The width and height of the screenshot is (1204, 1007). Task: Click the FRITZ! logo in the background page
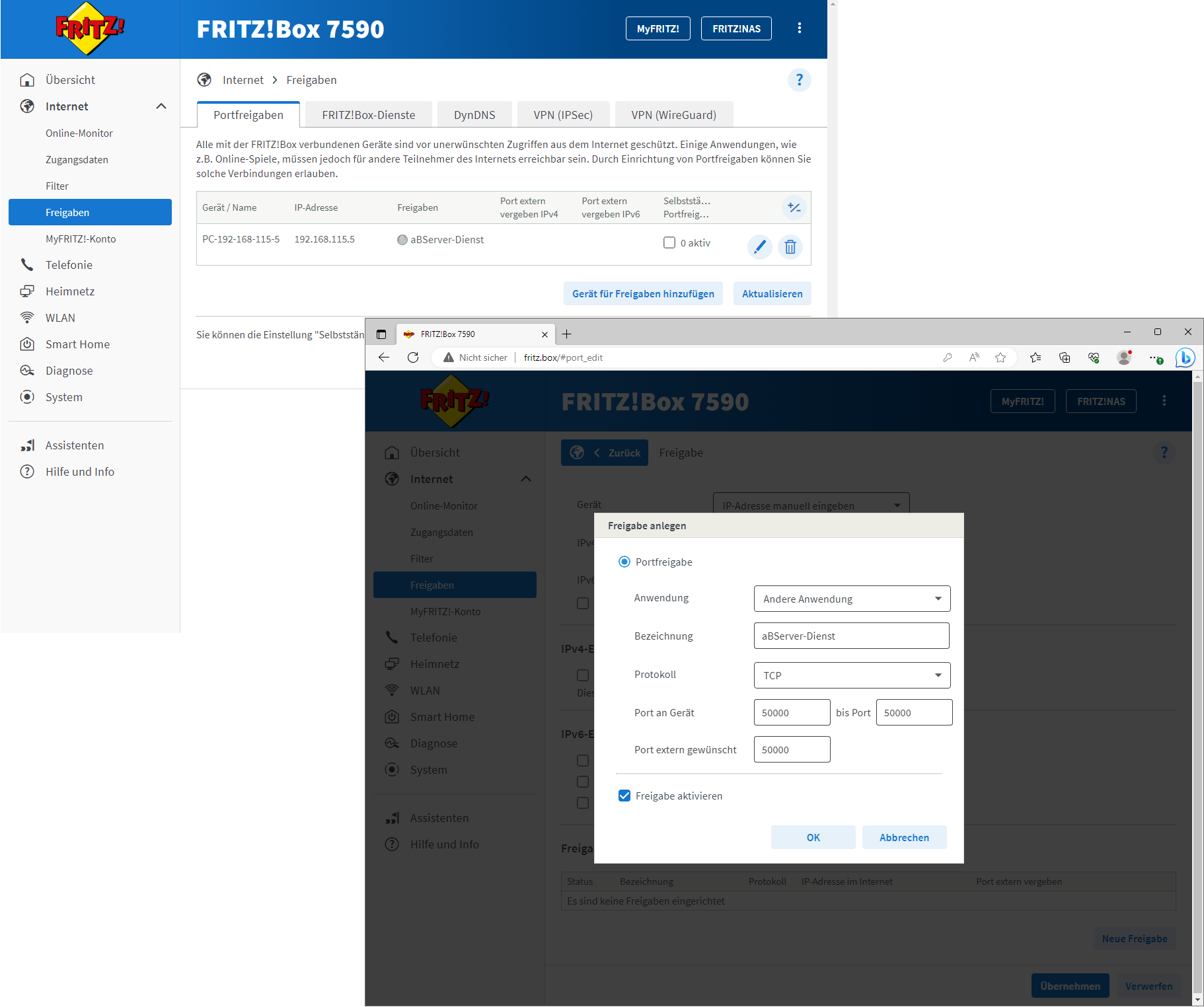point(90,28)
